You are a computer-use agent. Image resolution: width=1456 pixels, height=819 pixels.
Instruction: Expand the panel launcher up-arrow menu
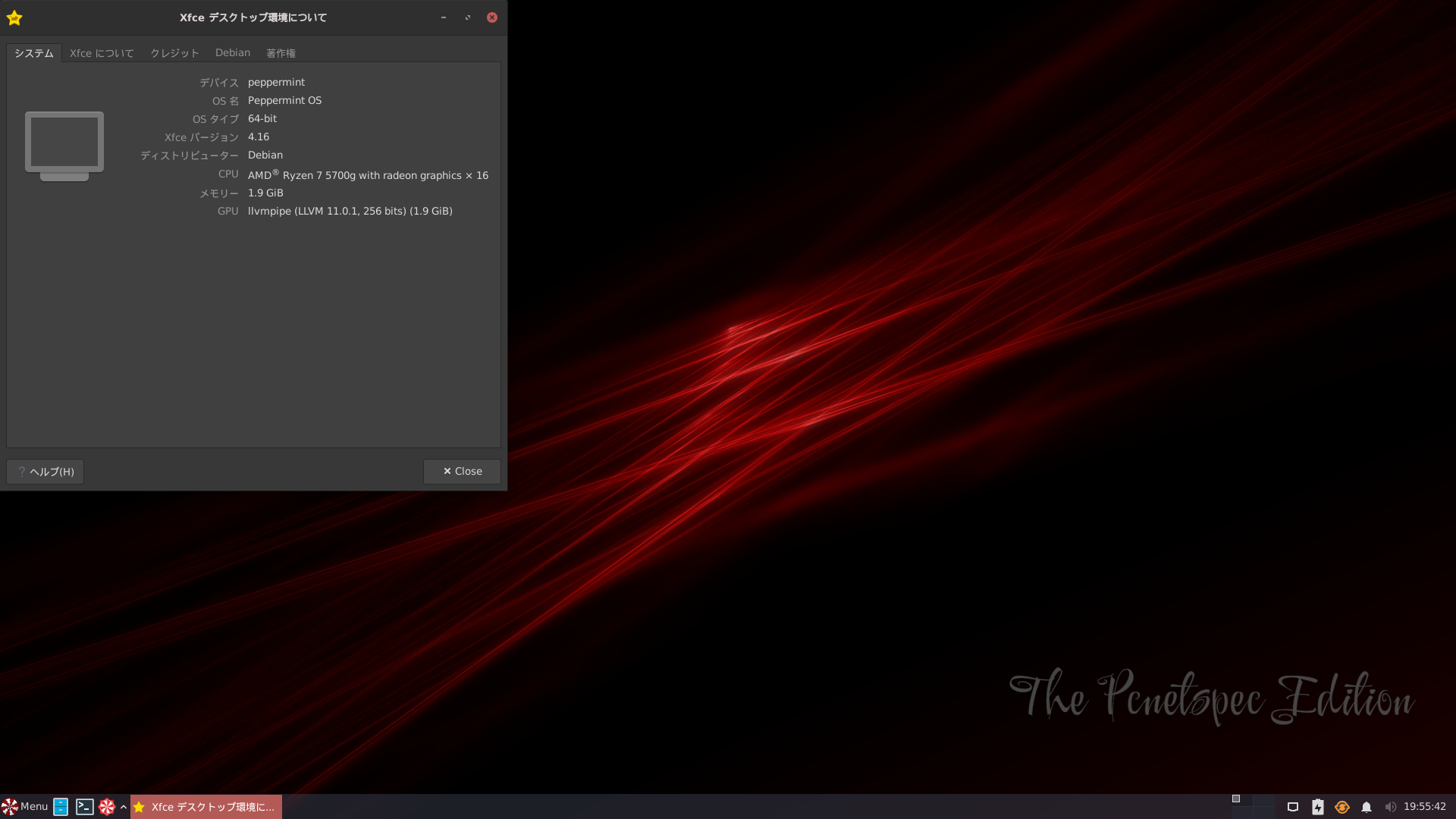[123, 807]
